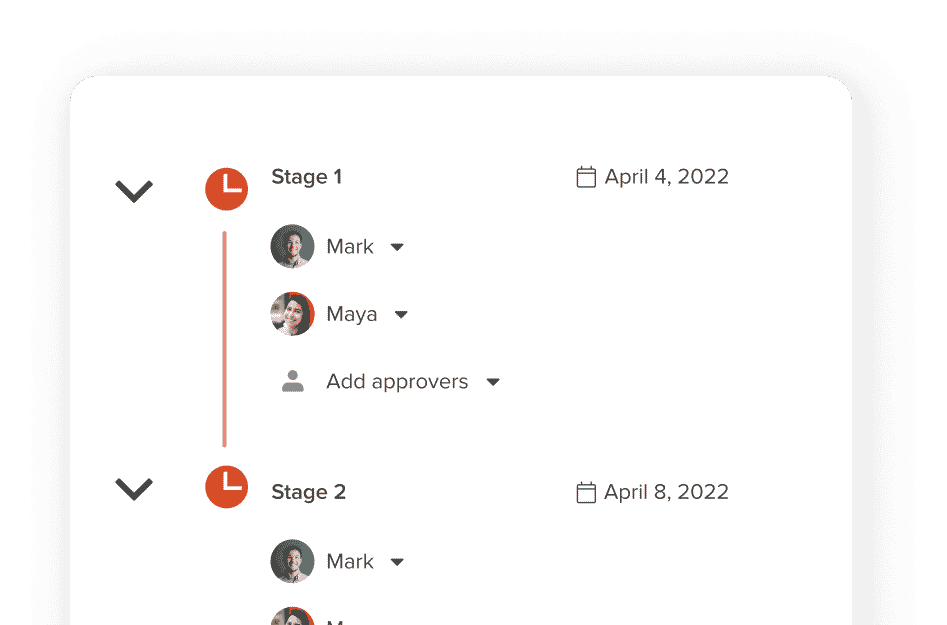Select Mark's avatar in Stage 1
This screenshot has height=625, width=947.
pyautogui.click(x=292, y=246)
